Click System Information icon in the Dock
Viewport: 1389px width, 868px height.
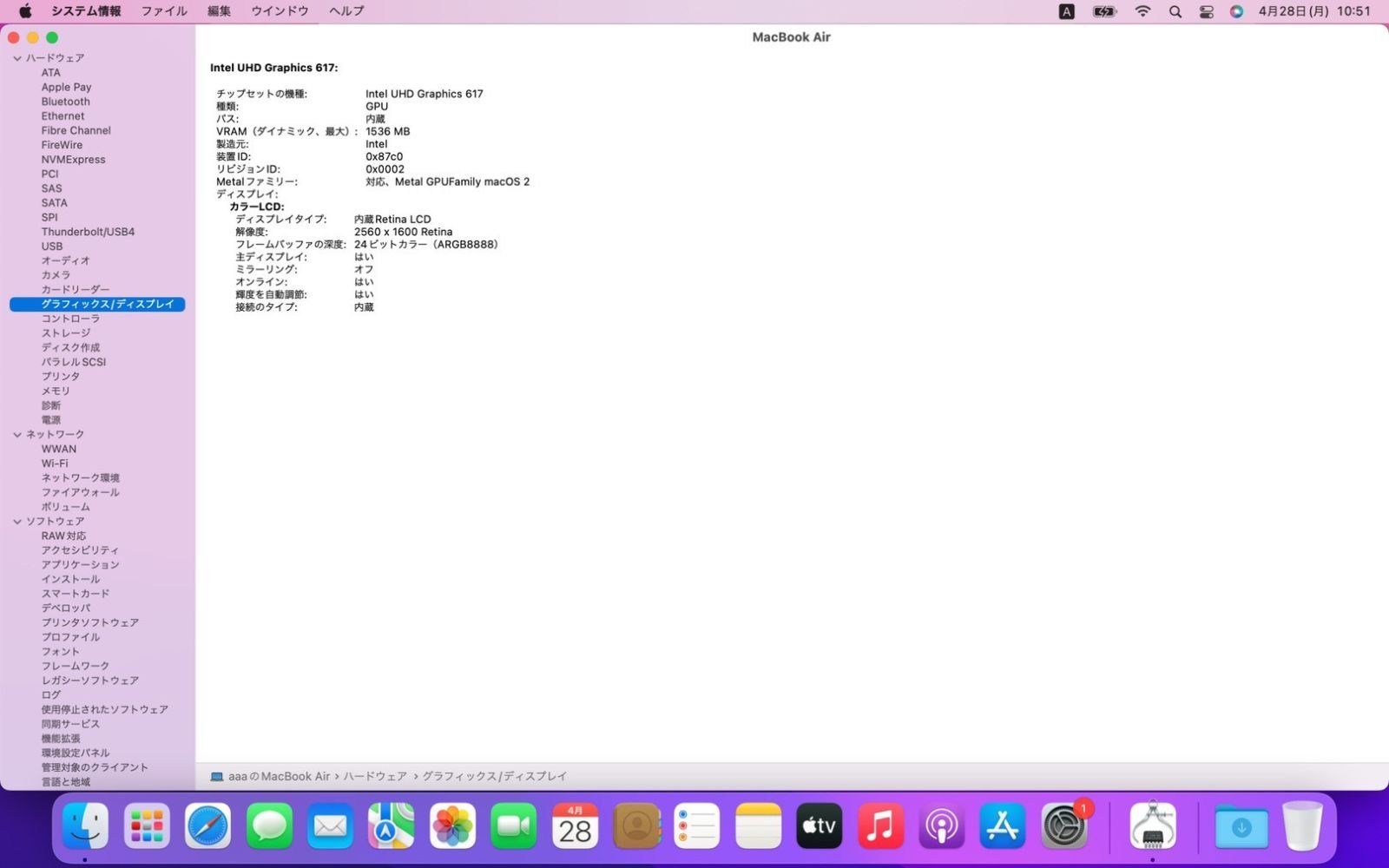pos(1153,825)
